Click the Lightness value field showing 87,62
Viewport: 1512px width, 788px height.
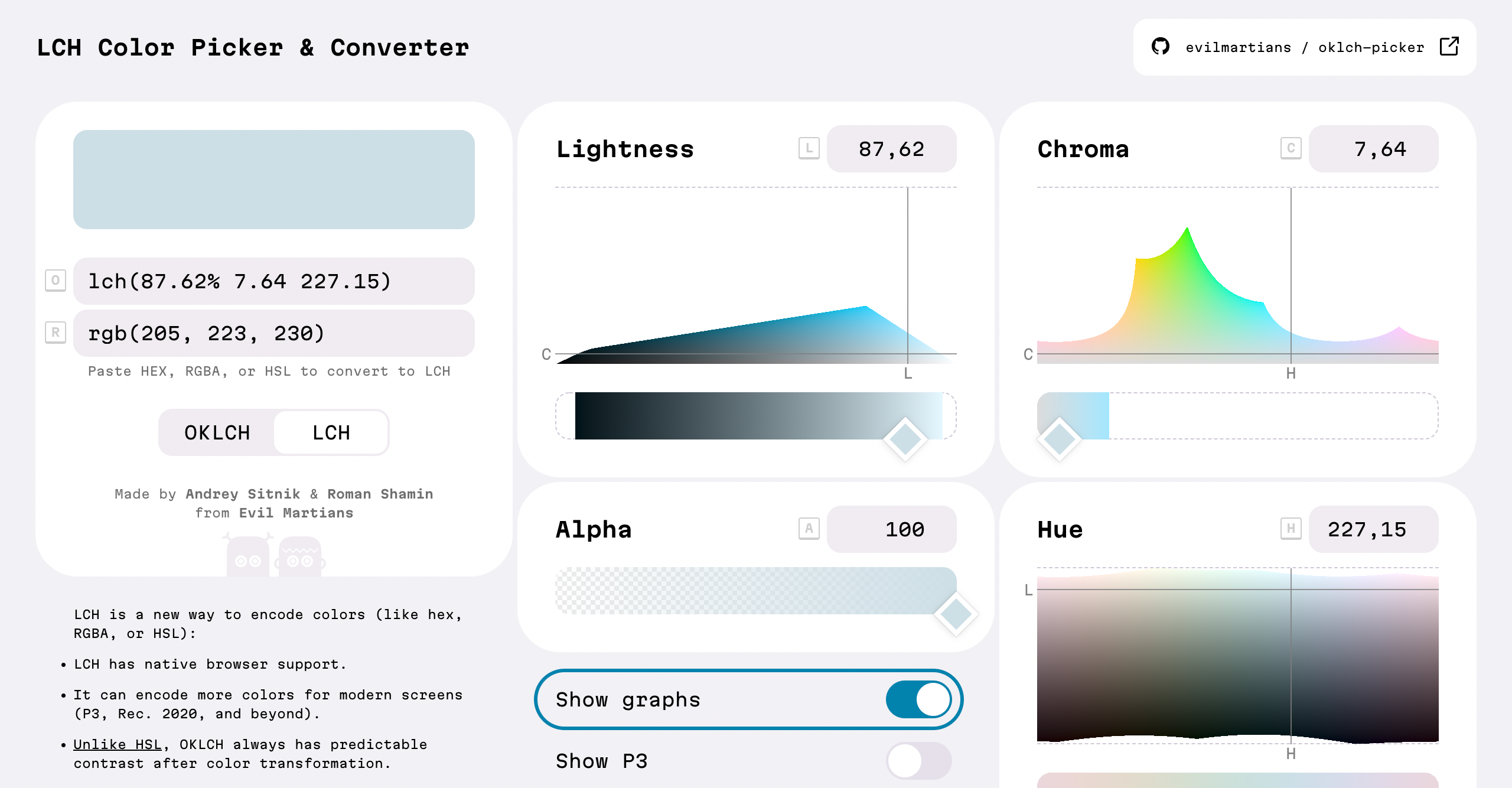(x=891, y=149)
